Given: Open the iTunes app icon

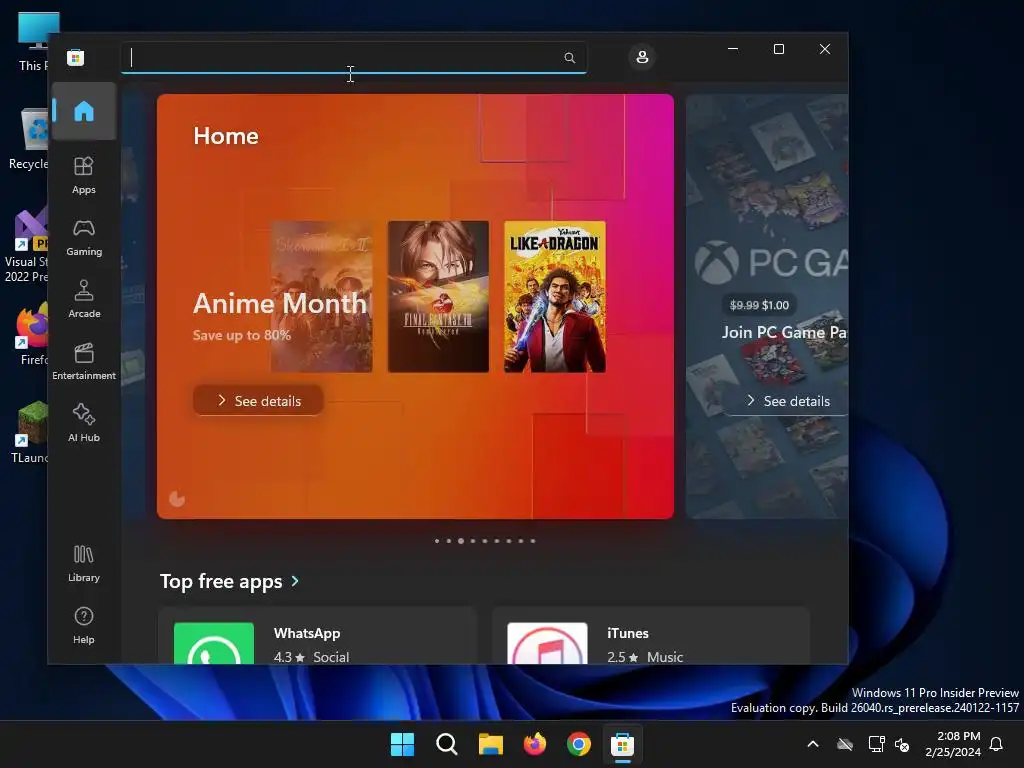Looking at the screenshot, I should (x=547, y=643).
